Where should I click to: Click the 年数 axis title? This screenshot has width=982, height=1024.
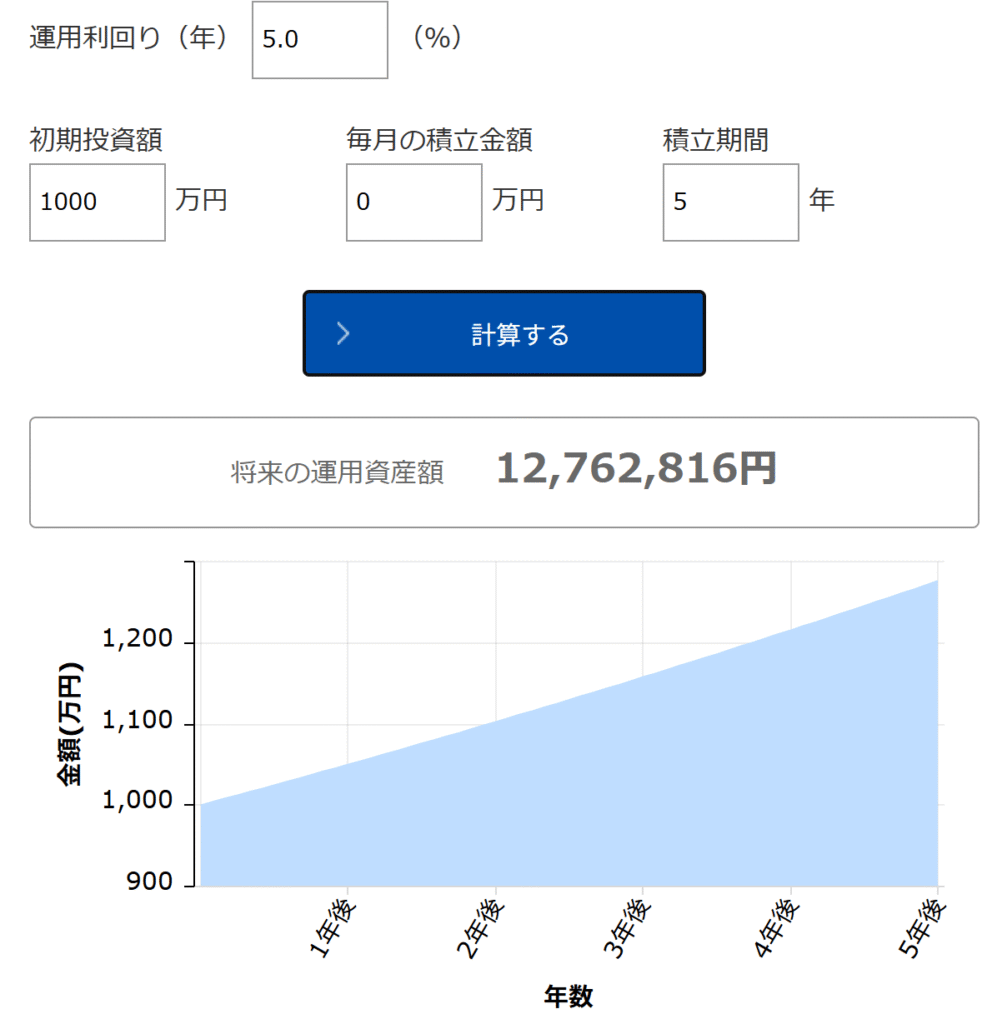[x=569, y=996]
